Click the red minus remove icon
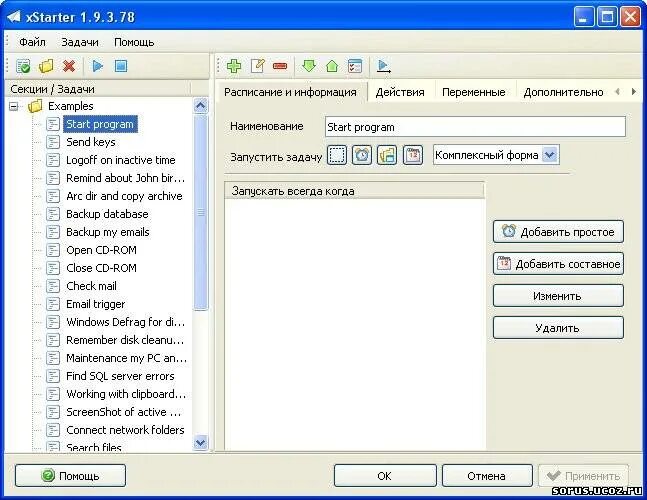The image size is (647, 500). [280, 66]
